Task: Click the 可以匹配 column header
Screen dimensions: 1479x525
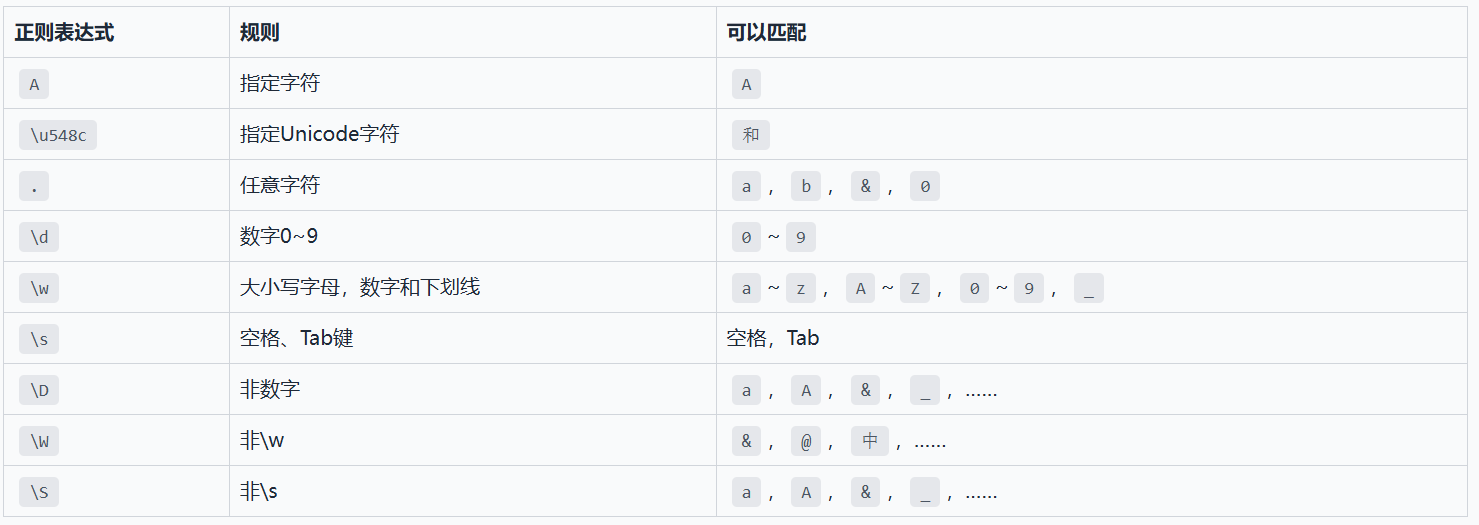Action: click(767, 33)
